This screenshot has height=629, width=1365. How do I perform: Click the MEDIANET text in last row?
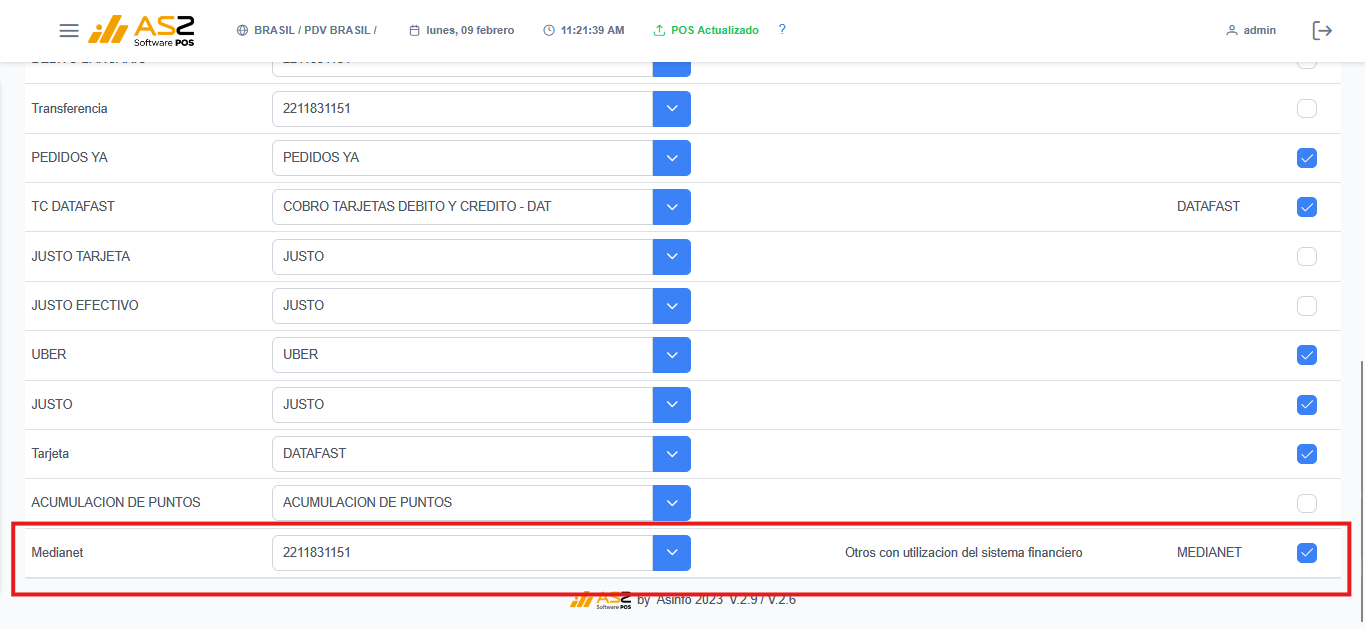pos(1209,552)
